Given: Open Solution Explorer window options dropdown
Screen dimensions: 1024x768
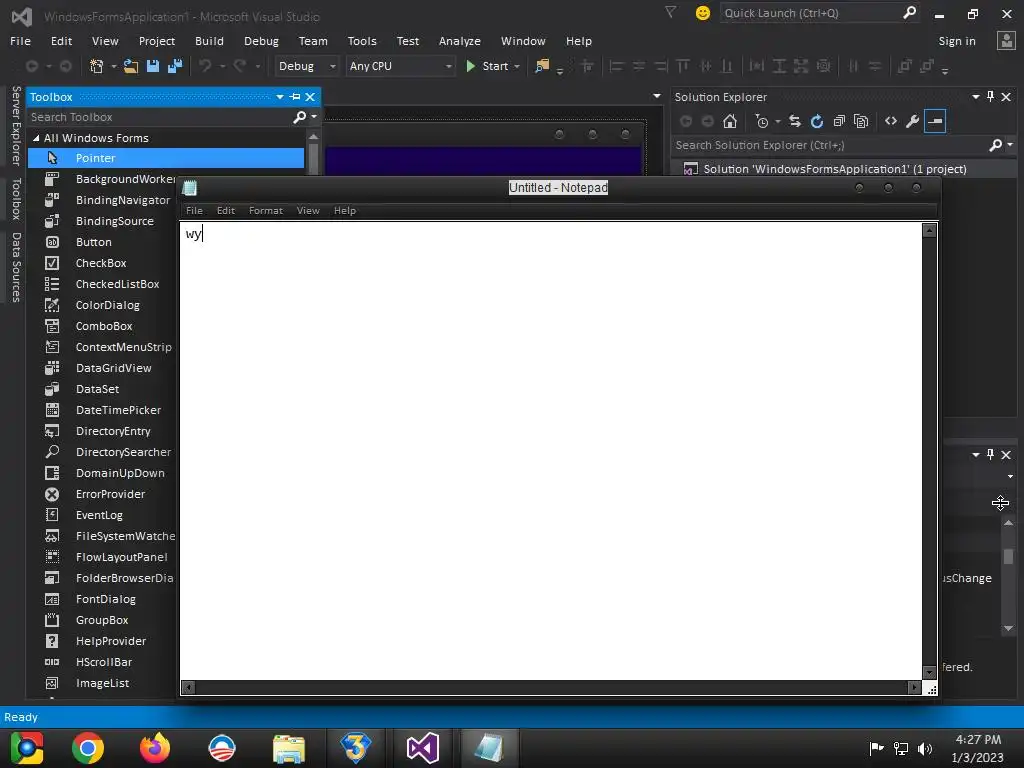Looking at the screenshot, I should click(976, 97).
